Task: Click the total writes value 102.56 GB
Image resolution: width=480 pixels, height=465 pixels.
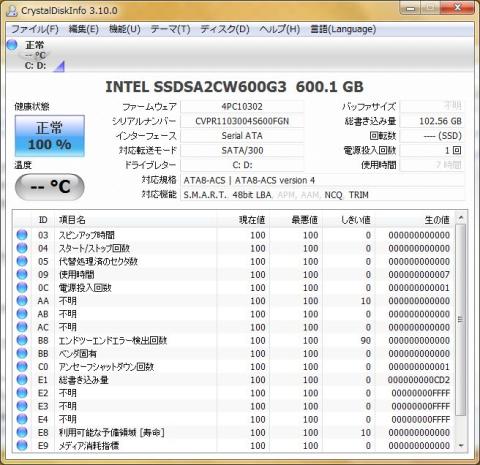Action: [432, 121]
